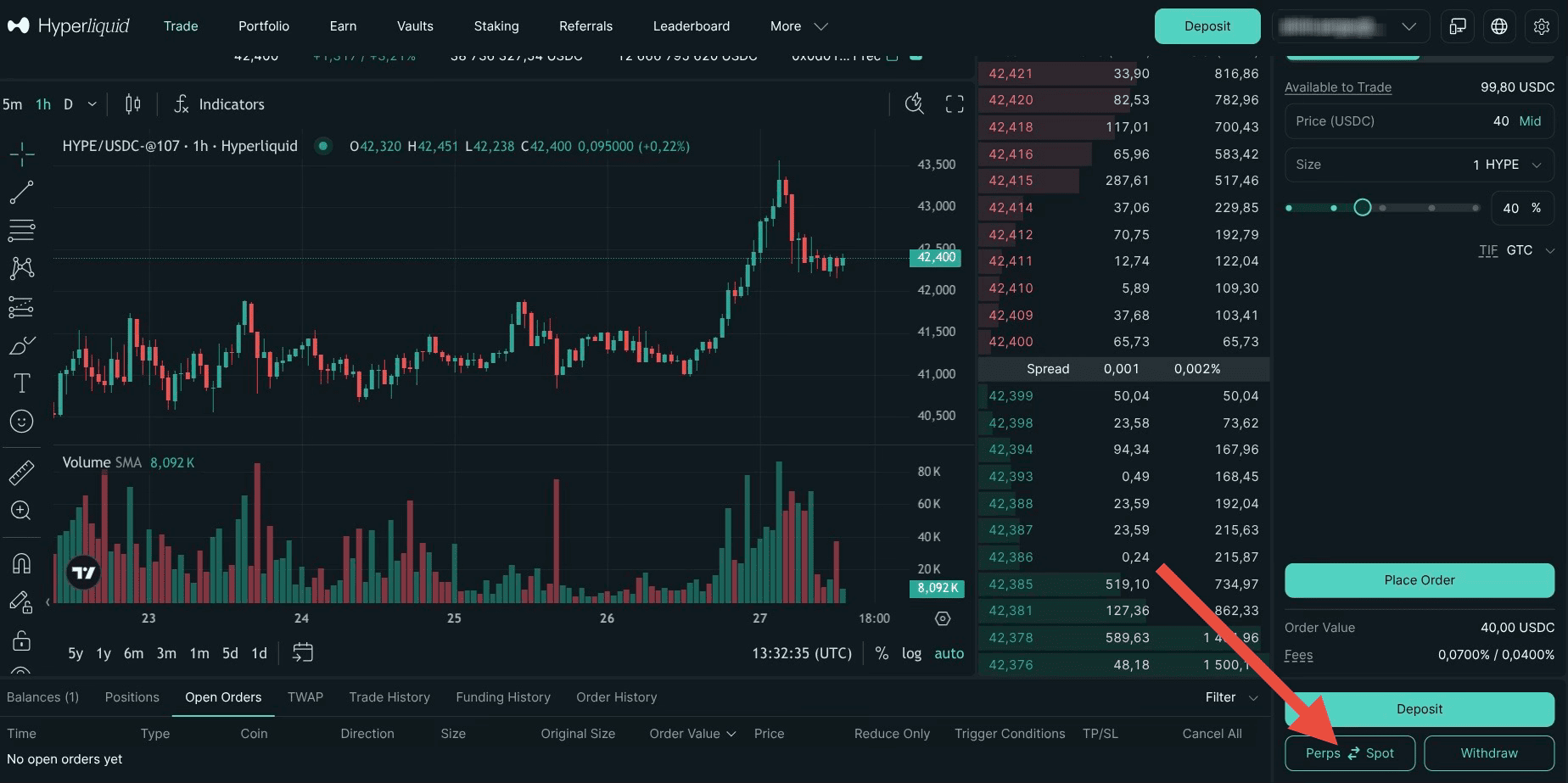Open the emoji sticker tool

coord(21,422)
